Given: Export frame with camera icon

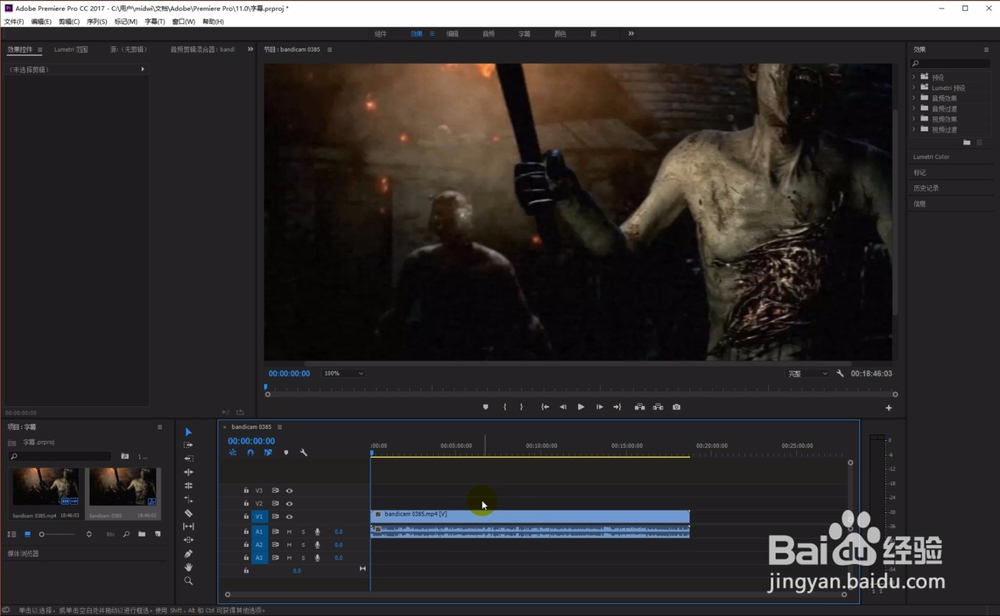Looking at the screenshot, I should pyautogui.click(x=677, y=407).
